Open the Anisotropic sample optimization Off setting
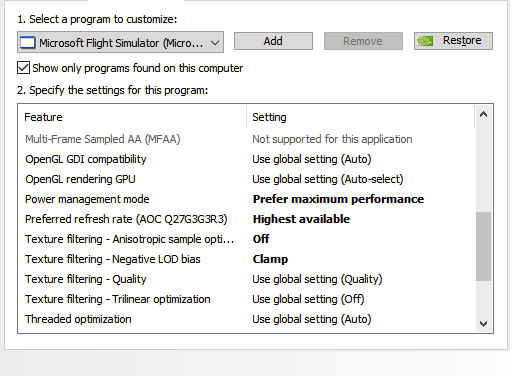Image resolution: width=513 pixels, height=376 pixels. pos(261,239)
